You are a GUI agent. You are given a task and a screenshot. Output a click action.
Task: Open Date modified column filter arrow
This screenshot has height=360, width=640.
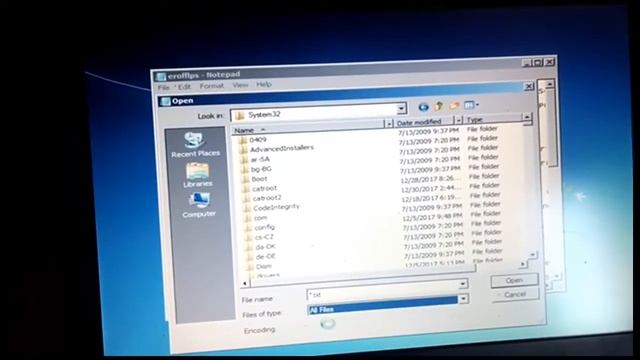coord(458,120)
